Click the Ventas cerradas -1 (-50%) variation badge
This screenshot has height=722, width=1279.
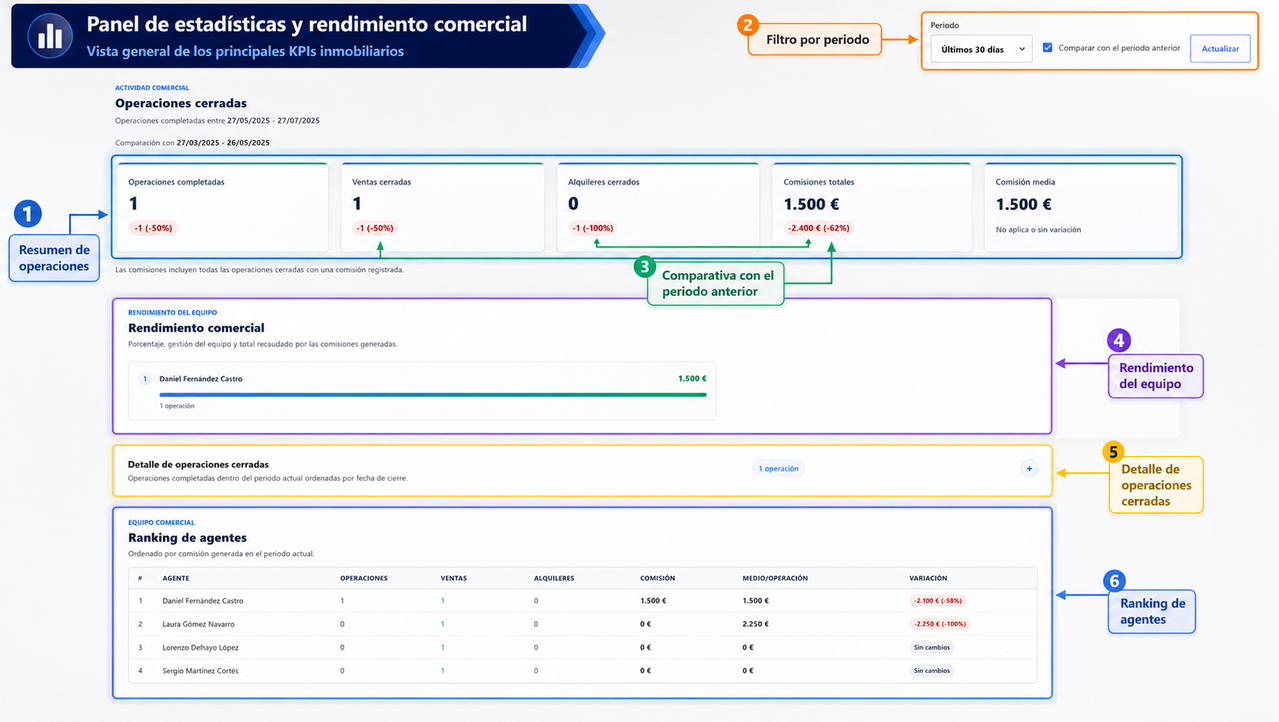click(x=375, y=228)
